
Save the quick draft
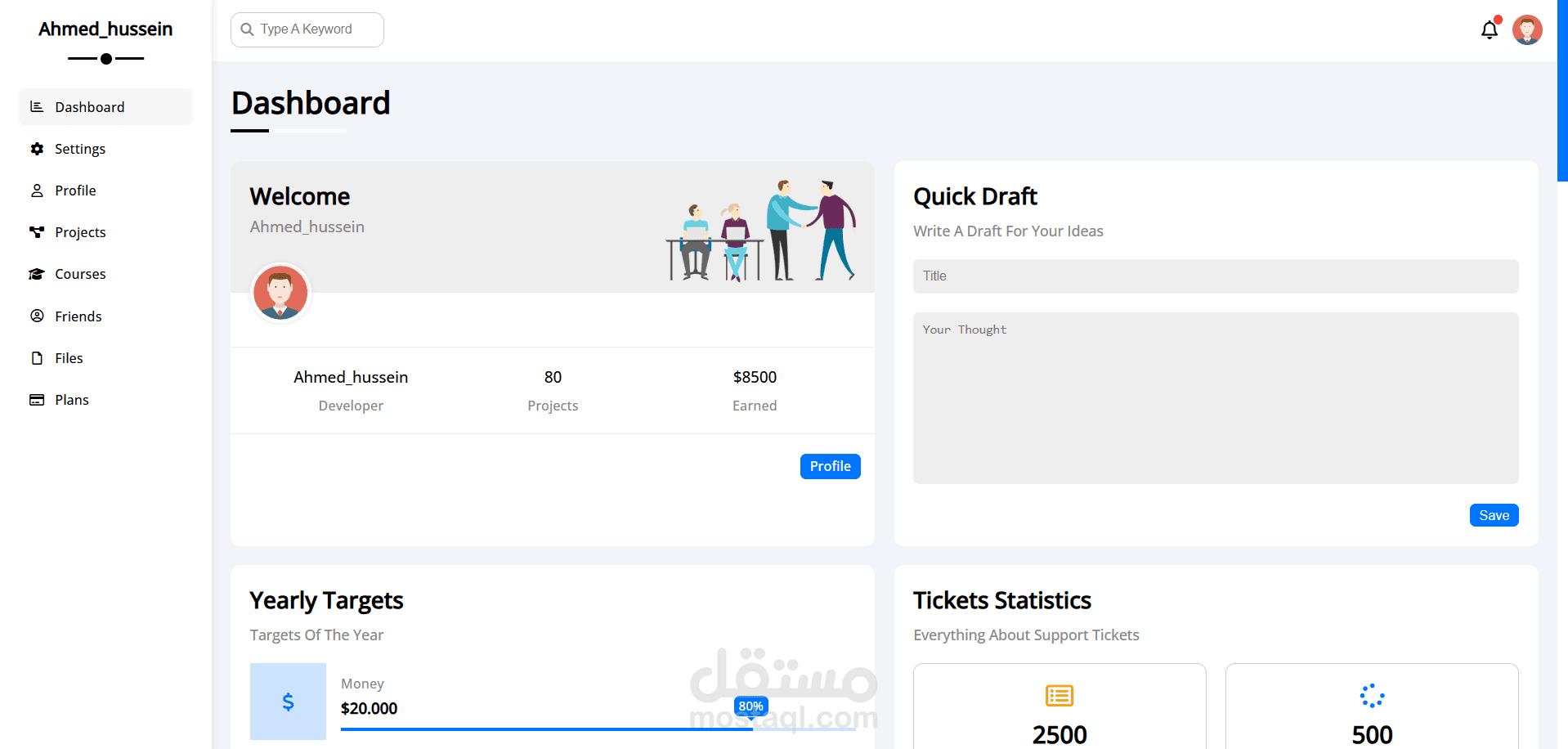pos(1494,515)
